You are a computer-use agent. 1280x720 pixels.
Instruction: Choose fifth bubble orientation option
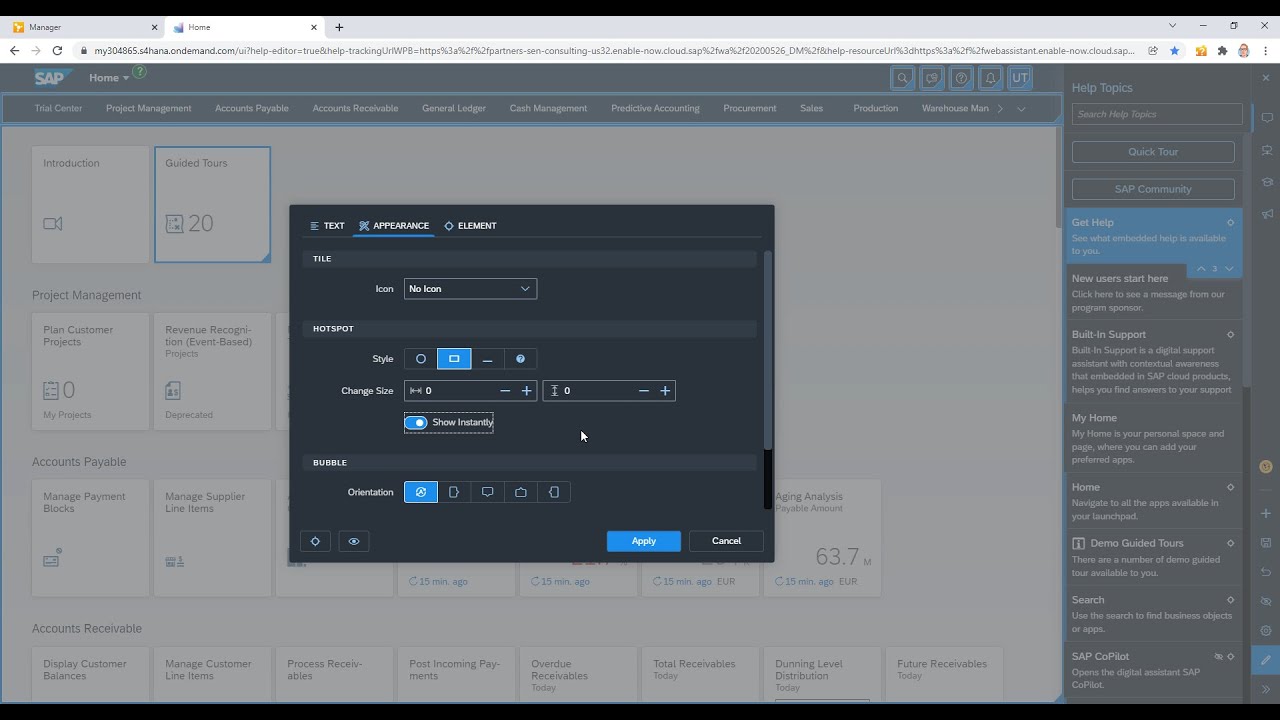[553, 492]
